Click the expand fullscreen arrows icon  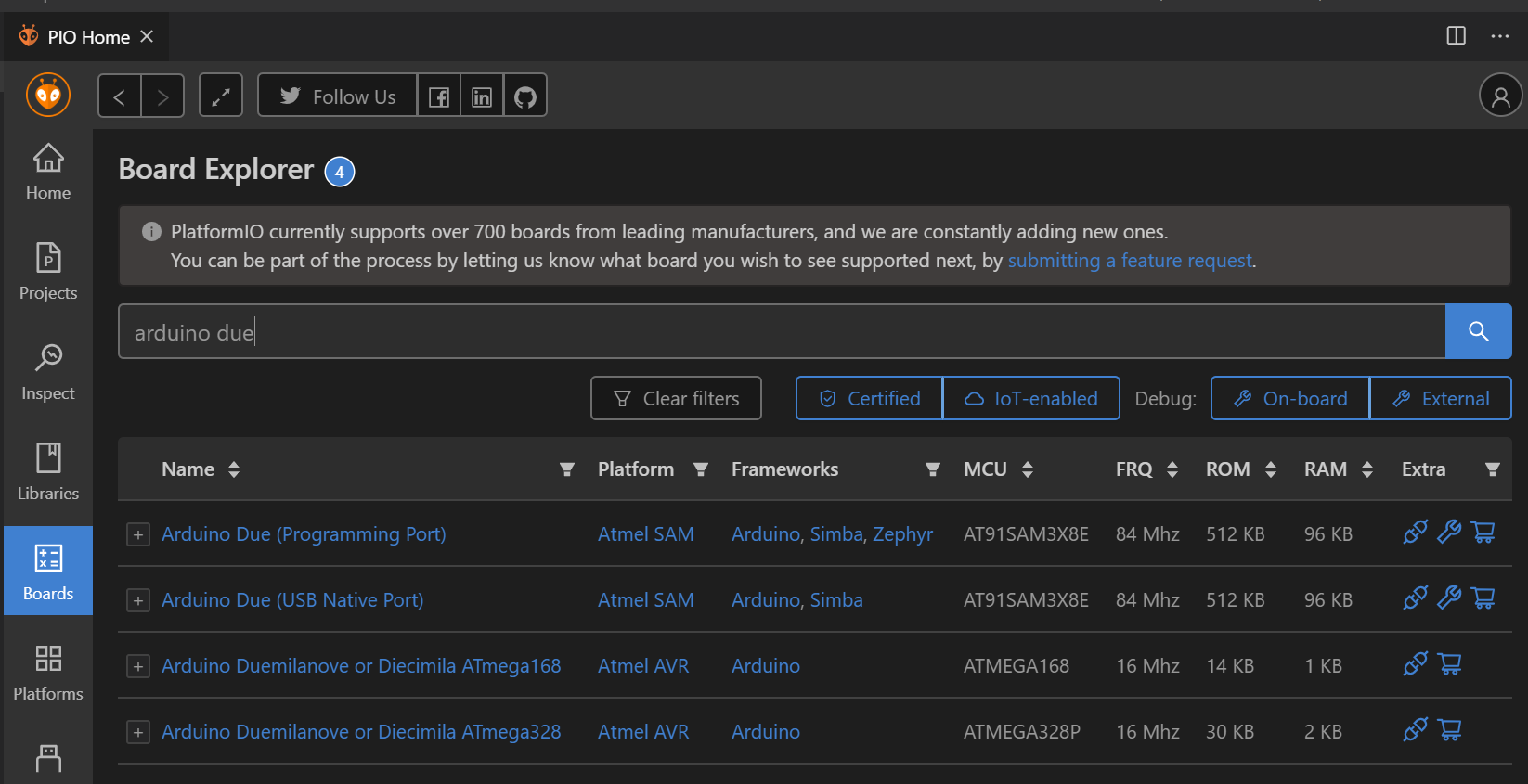[x=221, y=96]
